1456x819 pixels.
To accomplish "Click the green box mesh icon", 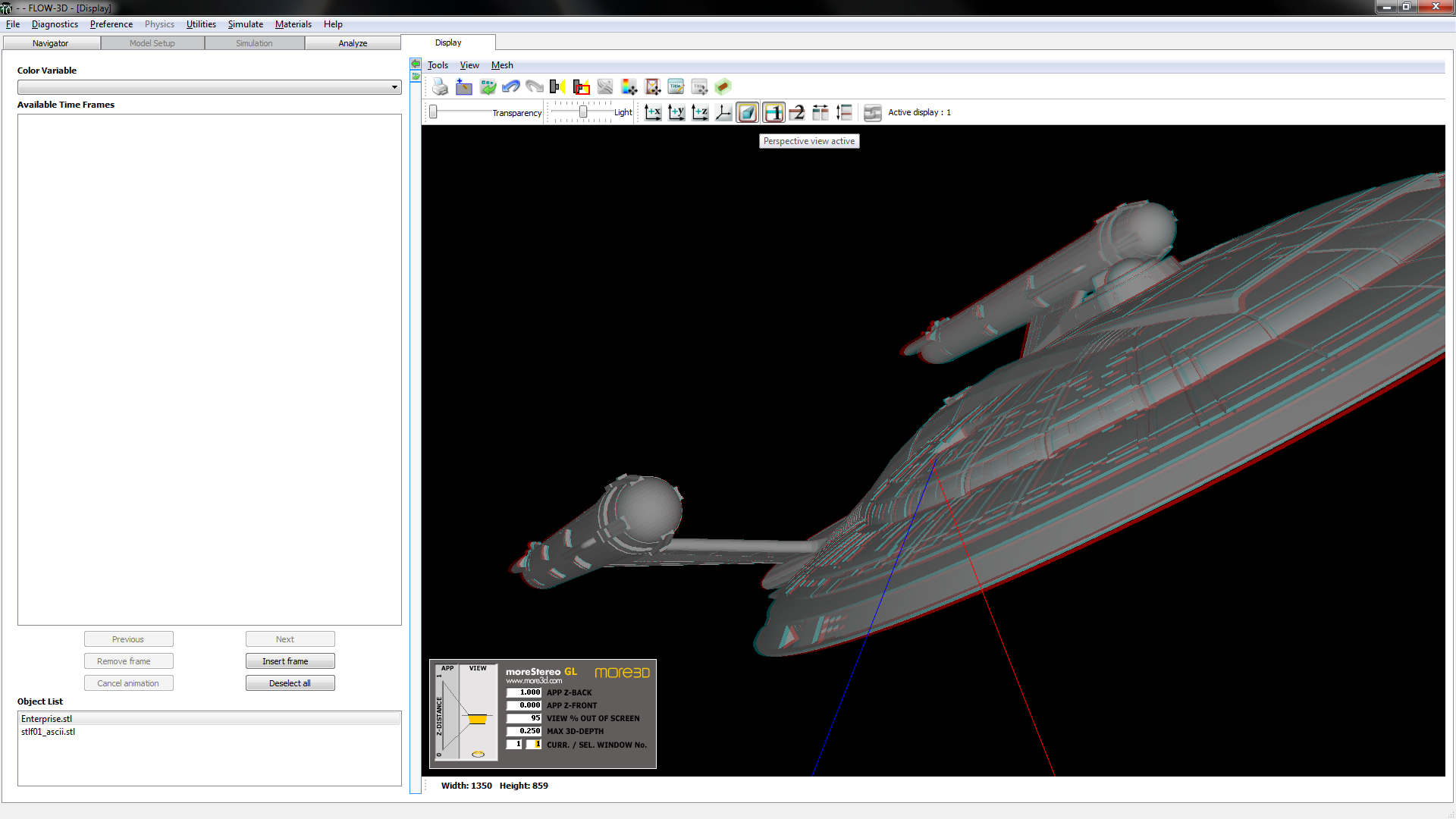I will (x=723, y=87).
